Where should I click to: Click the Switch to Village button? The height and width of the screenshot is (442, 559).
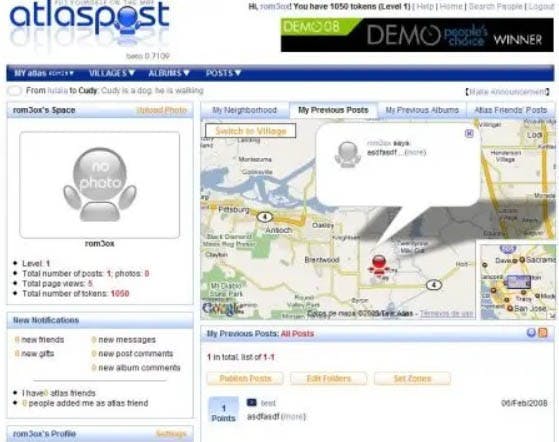coord(251,131)
